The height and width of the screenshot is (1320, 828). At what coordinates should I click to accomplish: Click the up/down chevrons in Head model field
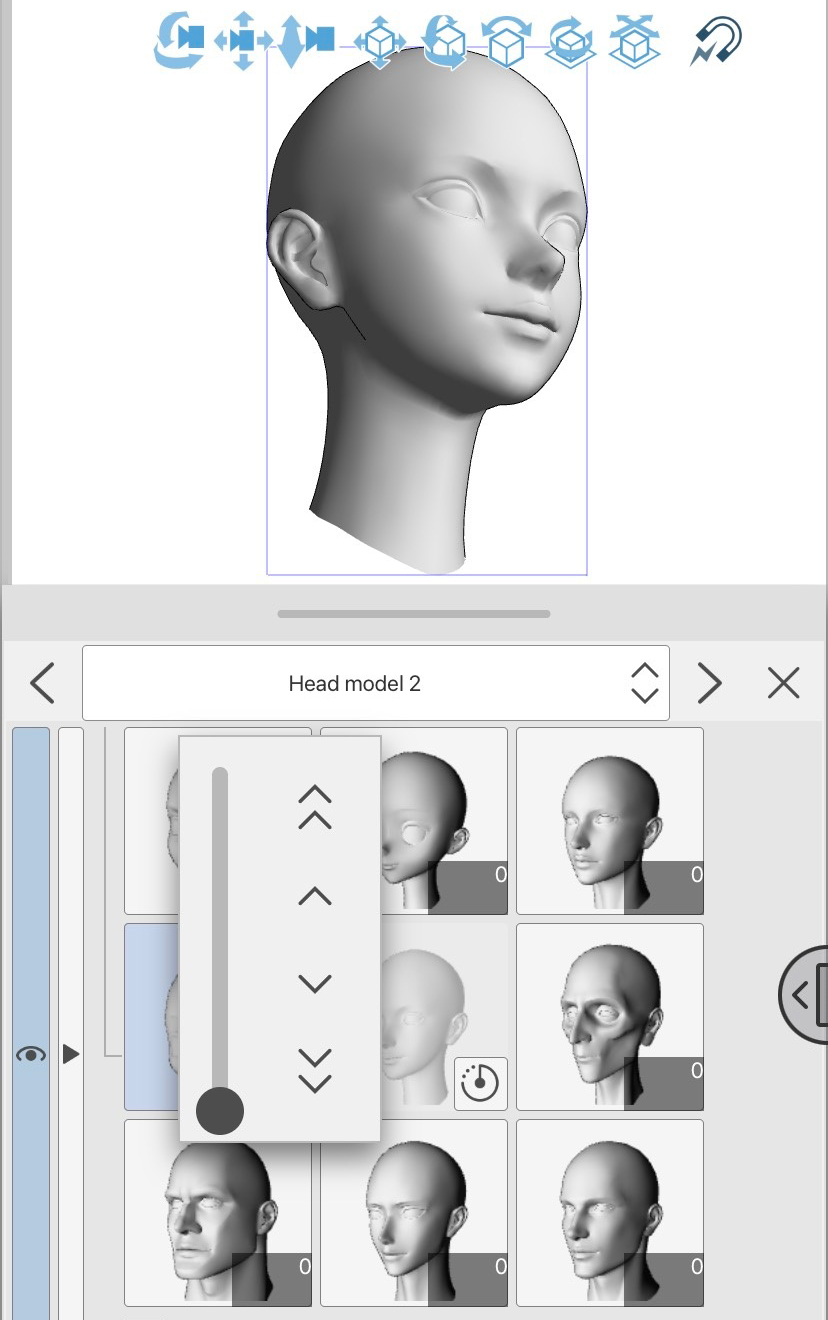645,683
